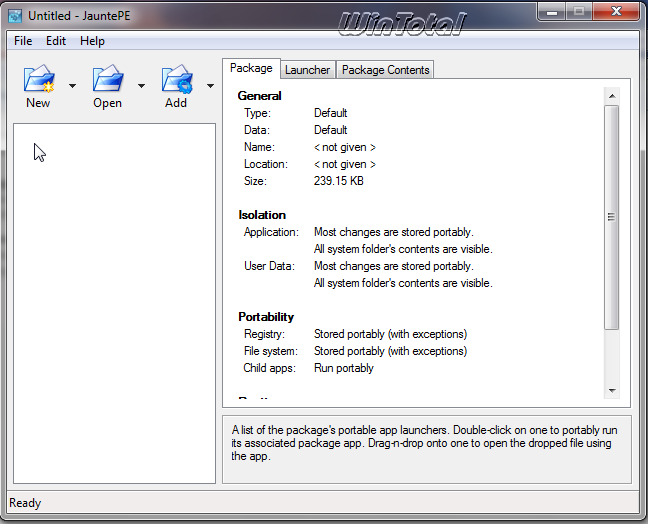Screen dimensions: 648x524
Task: Click the New package icon
Action: click(39, 78)
